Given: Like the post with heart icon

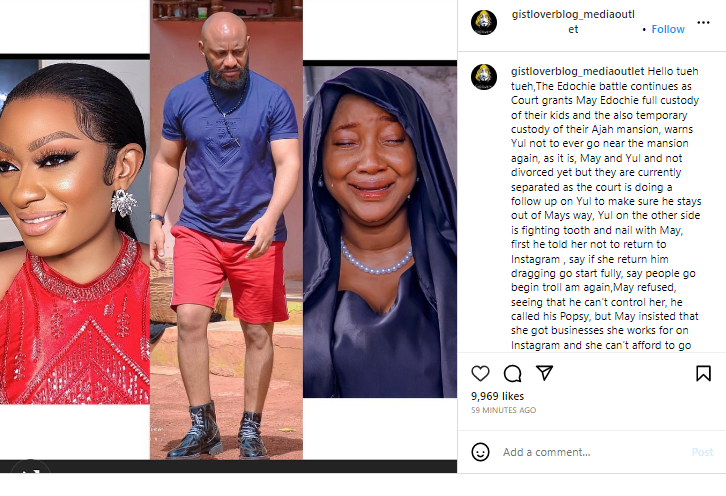Looking at the screenshot, I should point(480,373).
